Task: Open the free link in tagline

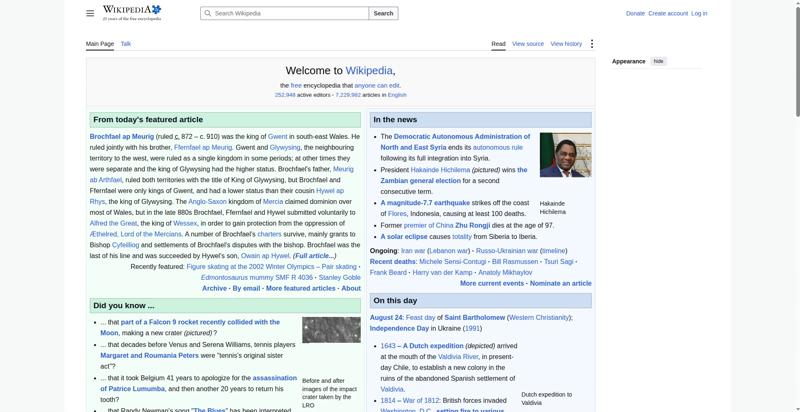Action: click(296, 86)
